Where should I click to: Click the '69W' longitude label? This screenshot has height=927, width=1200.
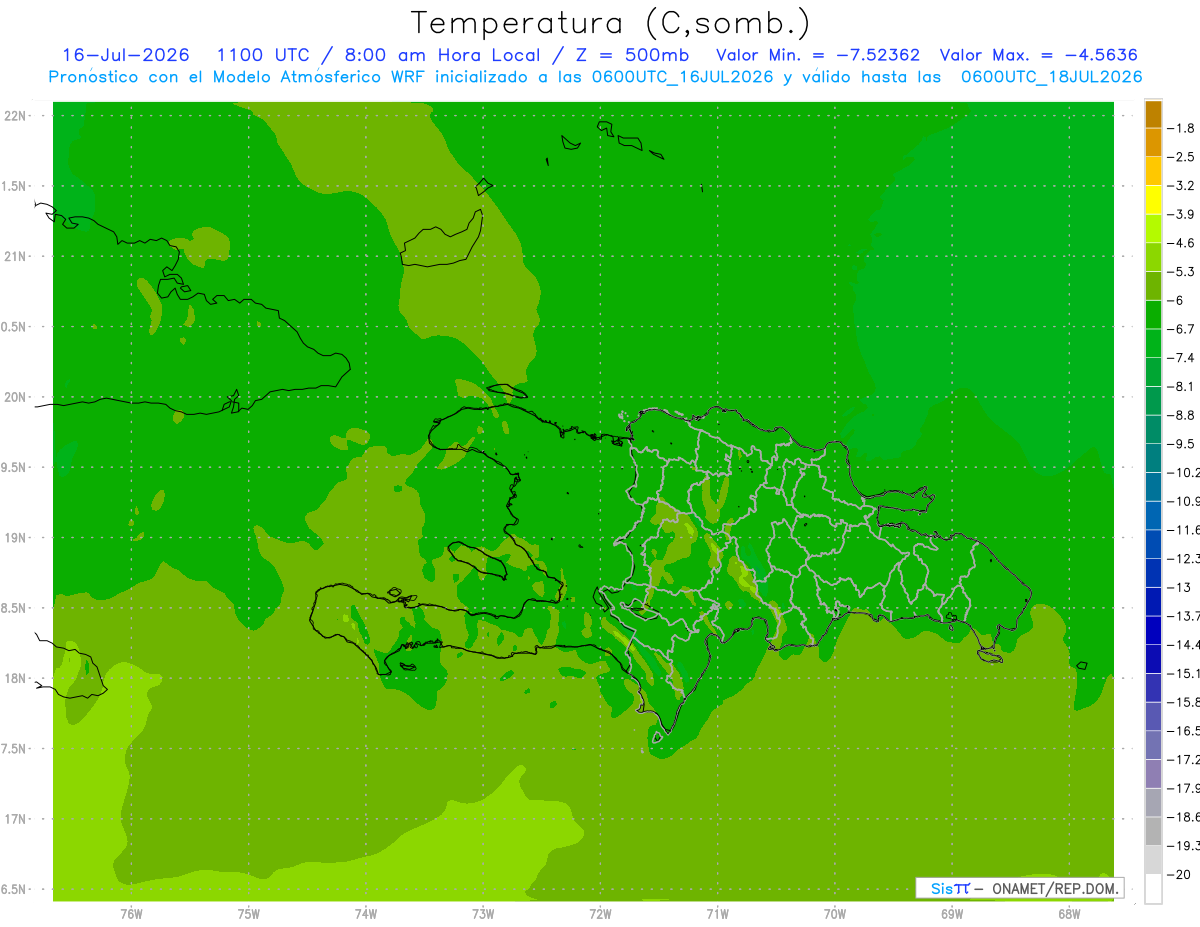(952, 913)
